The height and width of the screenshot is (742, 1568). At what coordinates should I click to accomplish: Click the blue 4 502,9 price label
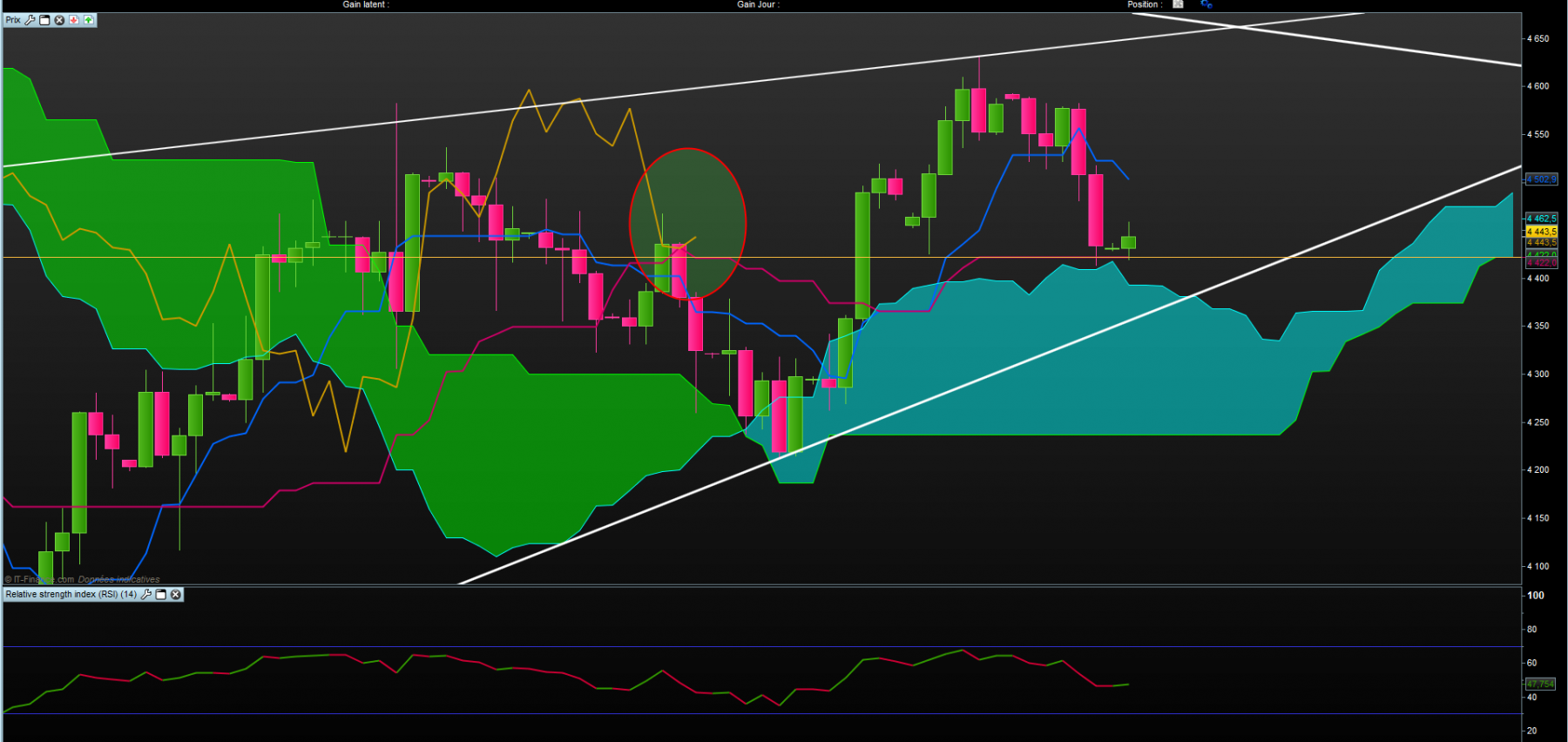(1541, 179)
